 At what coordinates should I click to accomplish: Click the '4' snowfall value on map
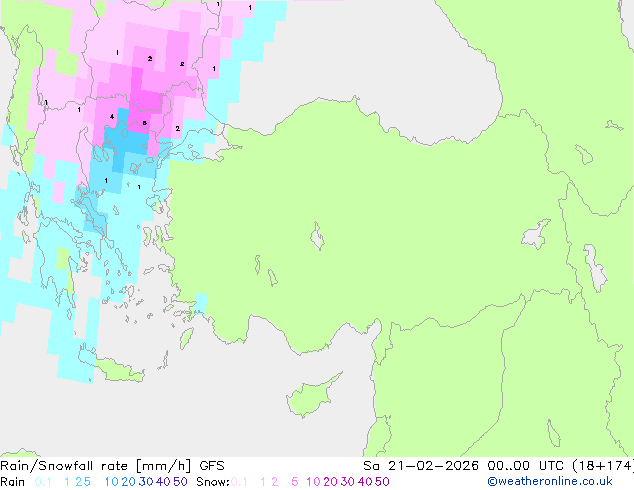[112, 117]
